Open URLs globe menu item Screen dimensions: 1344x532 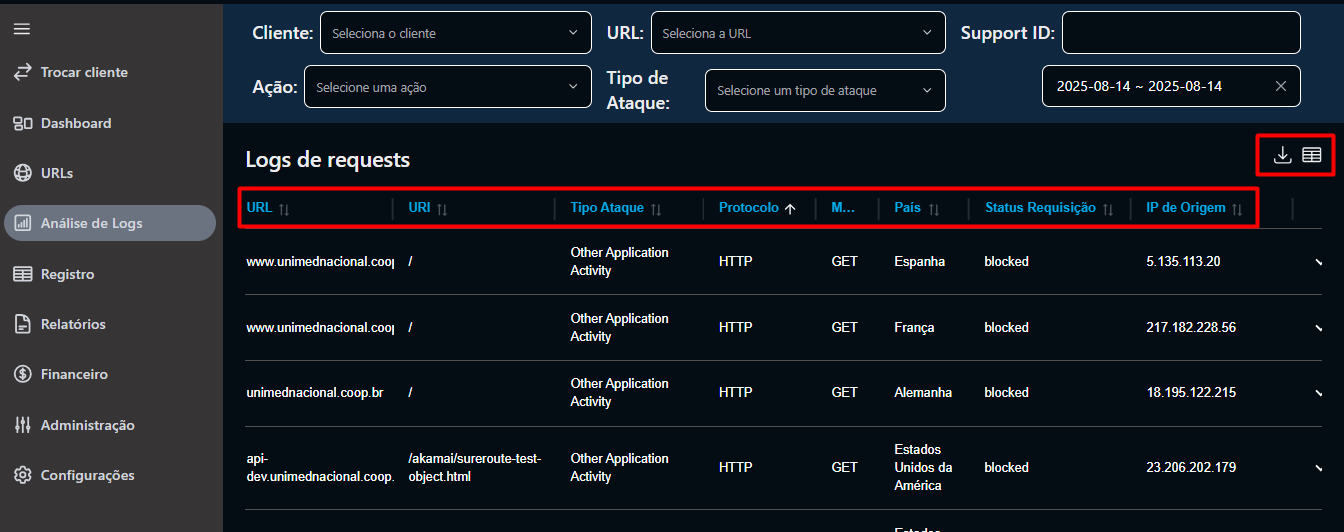[57, 173]
